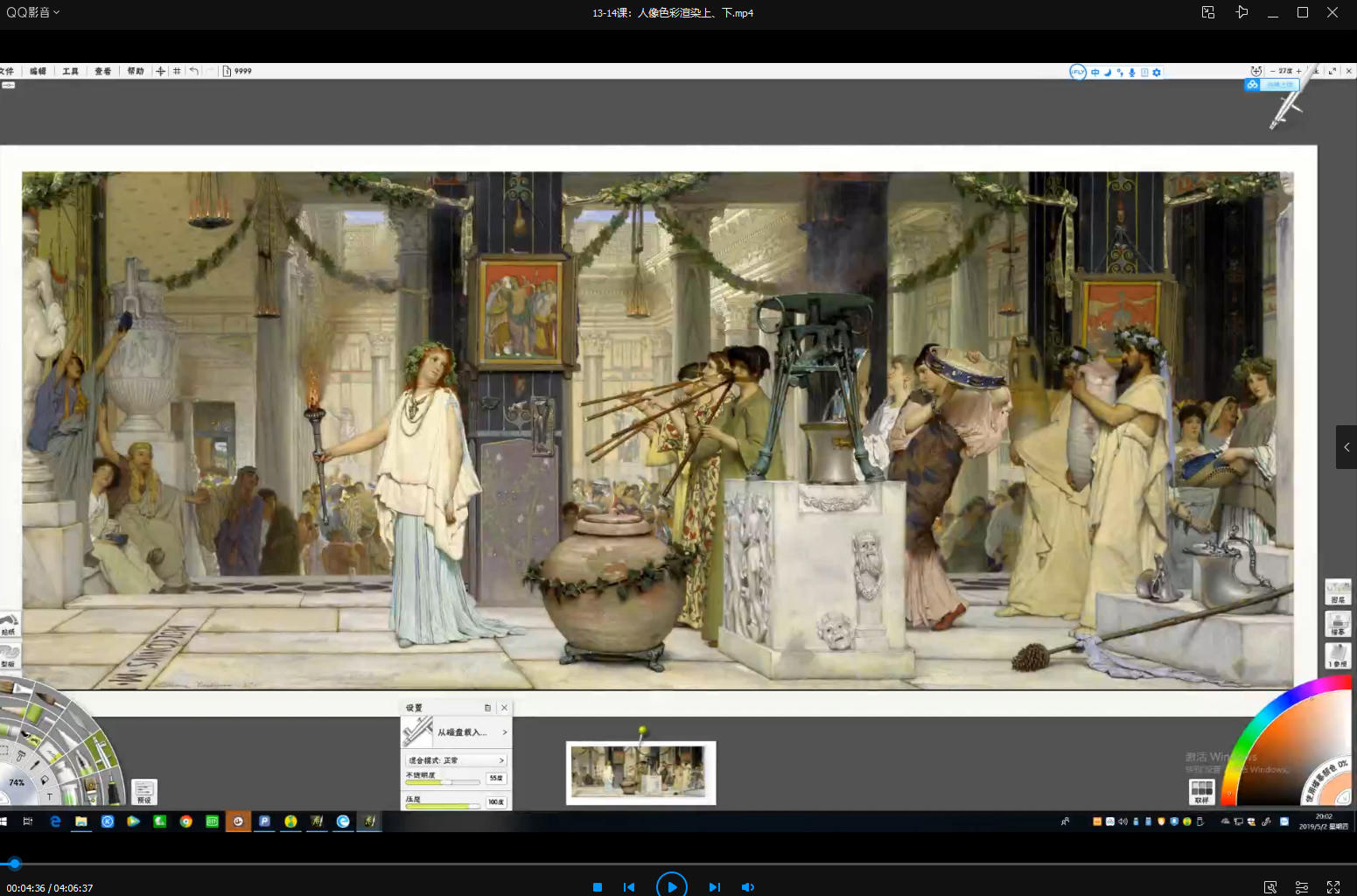Open the 图层 layers panel icon

coord(1338,592)
